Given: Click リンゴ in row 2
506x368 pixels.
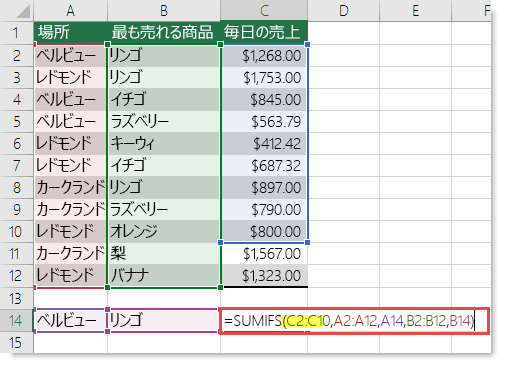Looking at the screenshot, I should 164,55.
